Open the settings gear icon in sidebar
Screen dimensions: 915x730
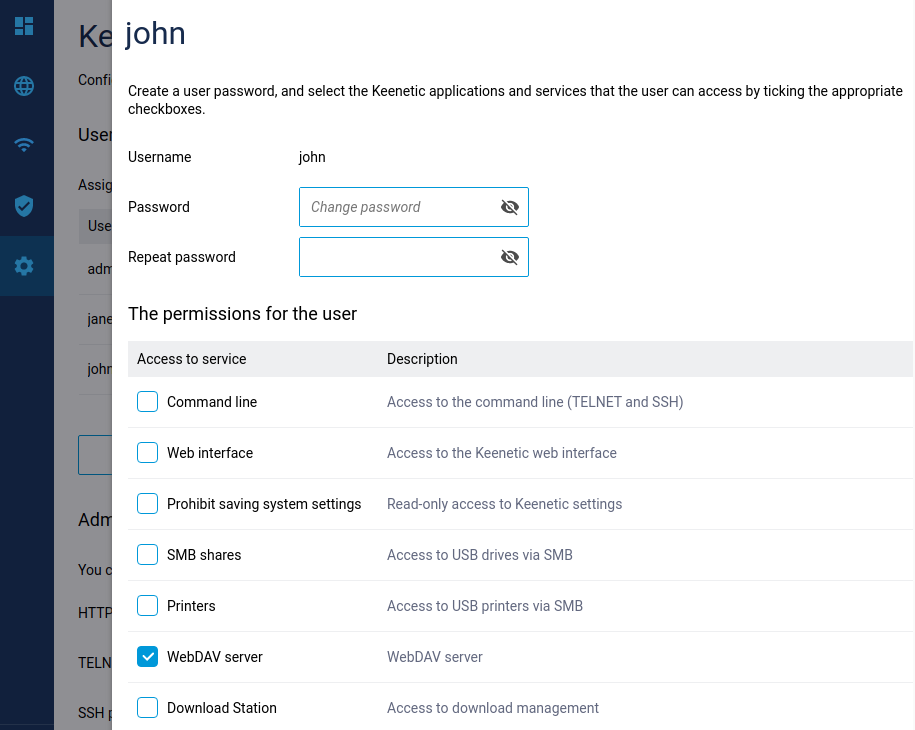point(24,266)
